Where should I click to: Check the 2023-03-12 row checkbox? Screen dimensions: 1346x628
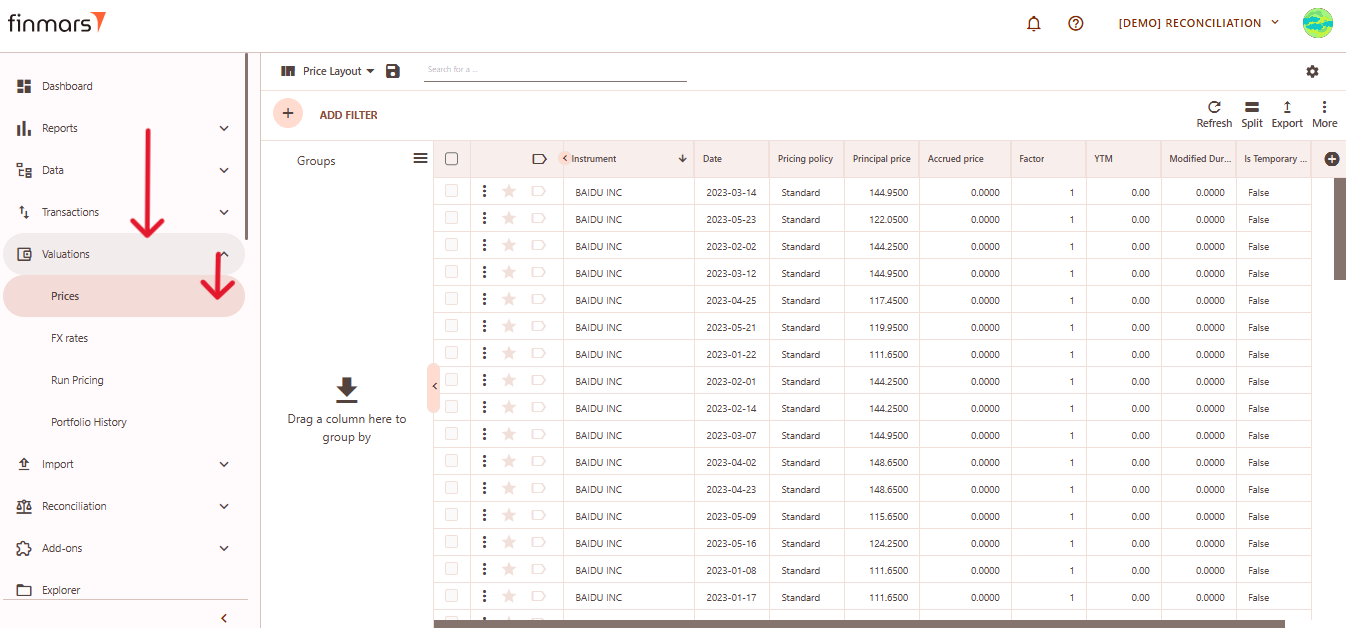point(451,272)
